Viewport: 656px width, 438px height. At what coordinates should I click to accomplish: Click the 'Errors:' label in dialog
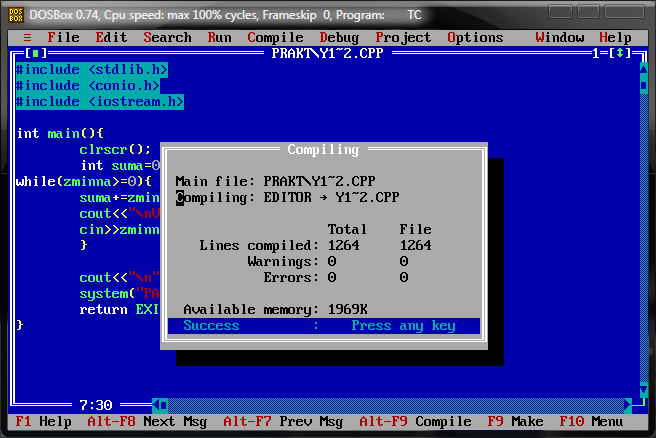click(x=291, y=277)
